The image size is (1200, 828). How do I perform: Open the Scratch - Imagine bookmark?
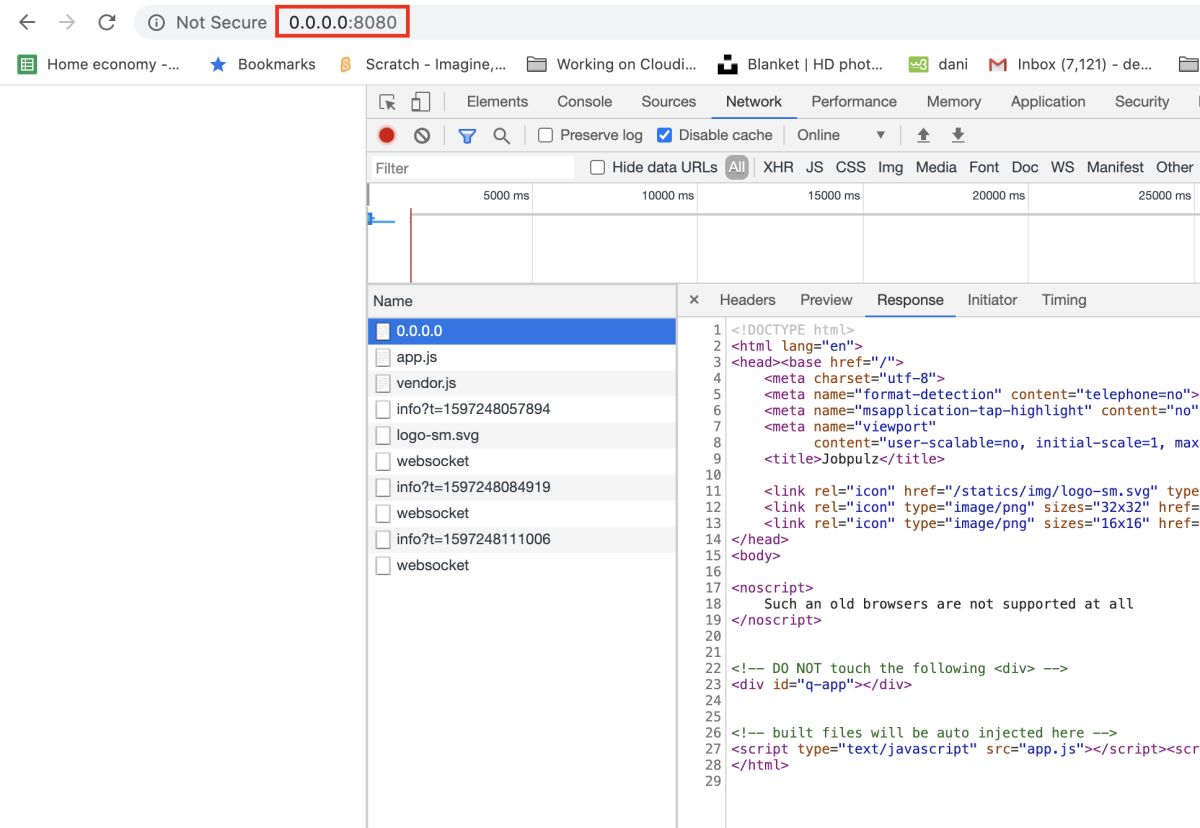pyautogui.click(x=422, y=64)
